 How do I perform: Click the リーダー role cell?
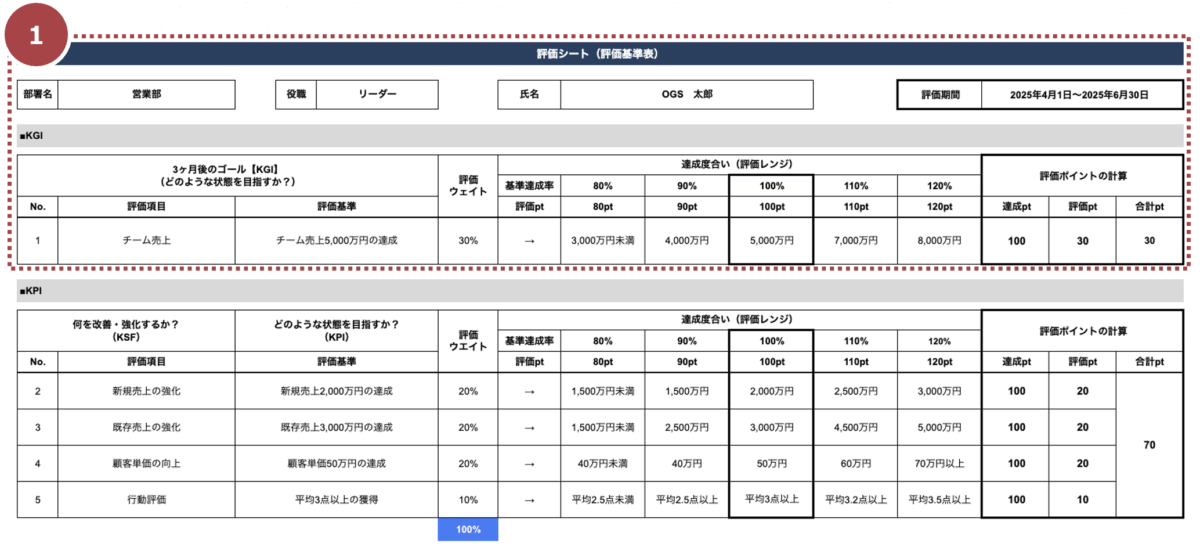[377, 94]
